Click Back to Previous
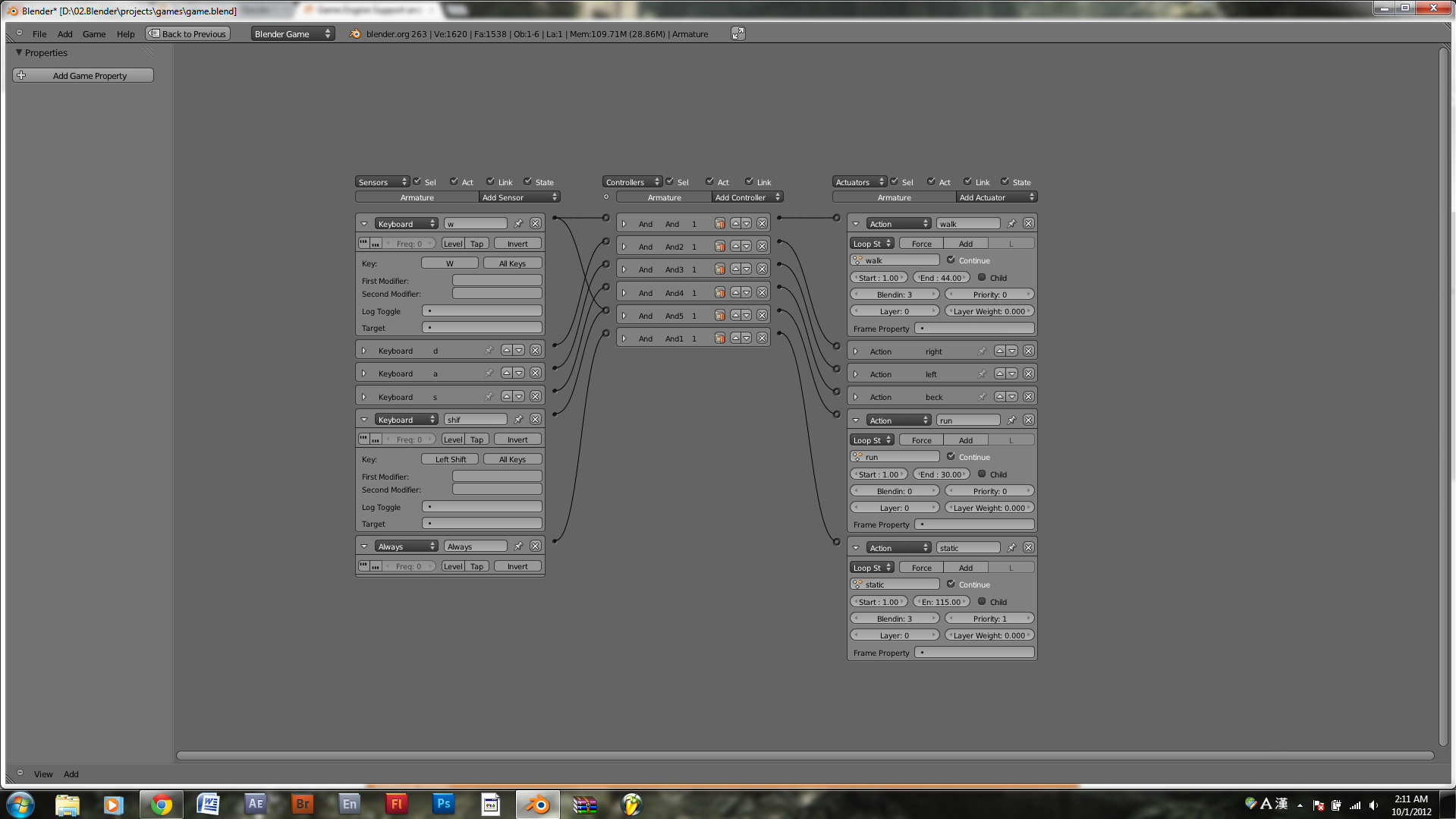Viewport: 1456px width, 819px height. (x=187, y=33)
